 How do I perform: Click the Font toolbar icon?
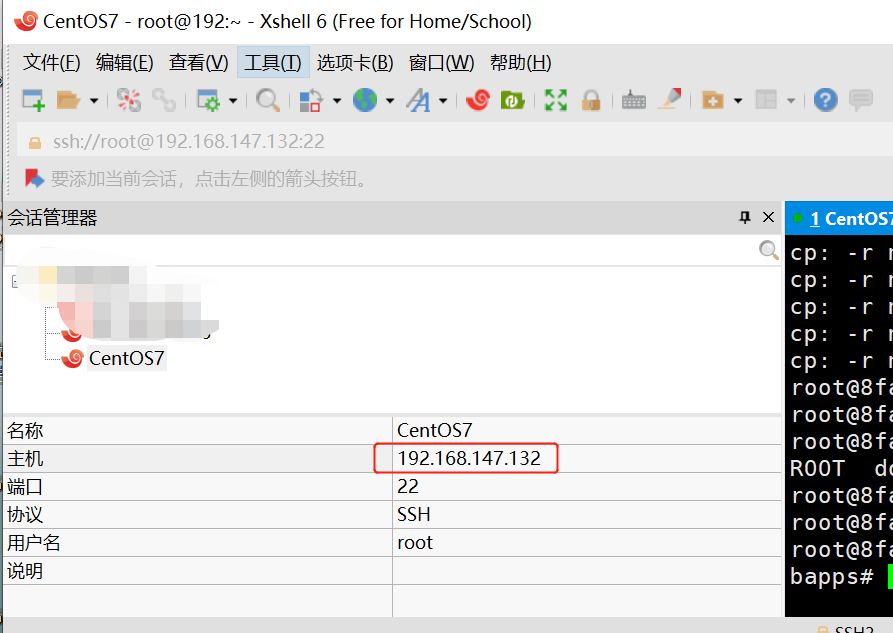point(418,100)
